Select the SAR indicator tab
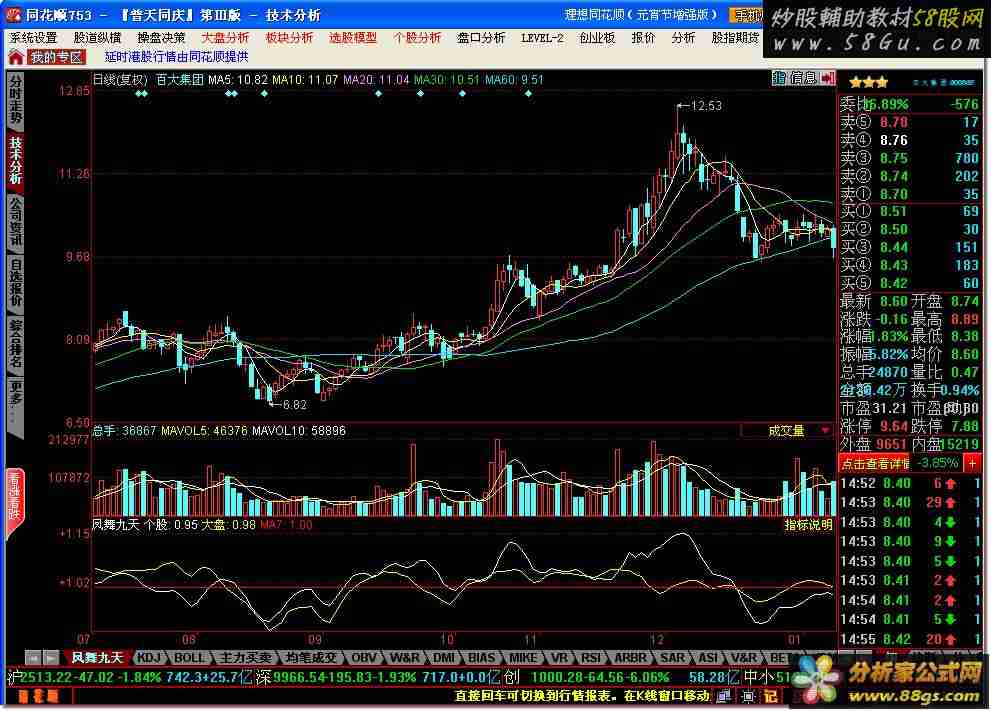The image size is (991, 711). pos(672,657)
